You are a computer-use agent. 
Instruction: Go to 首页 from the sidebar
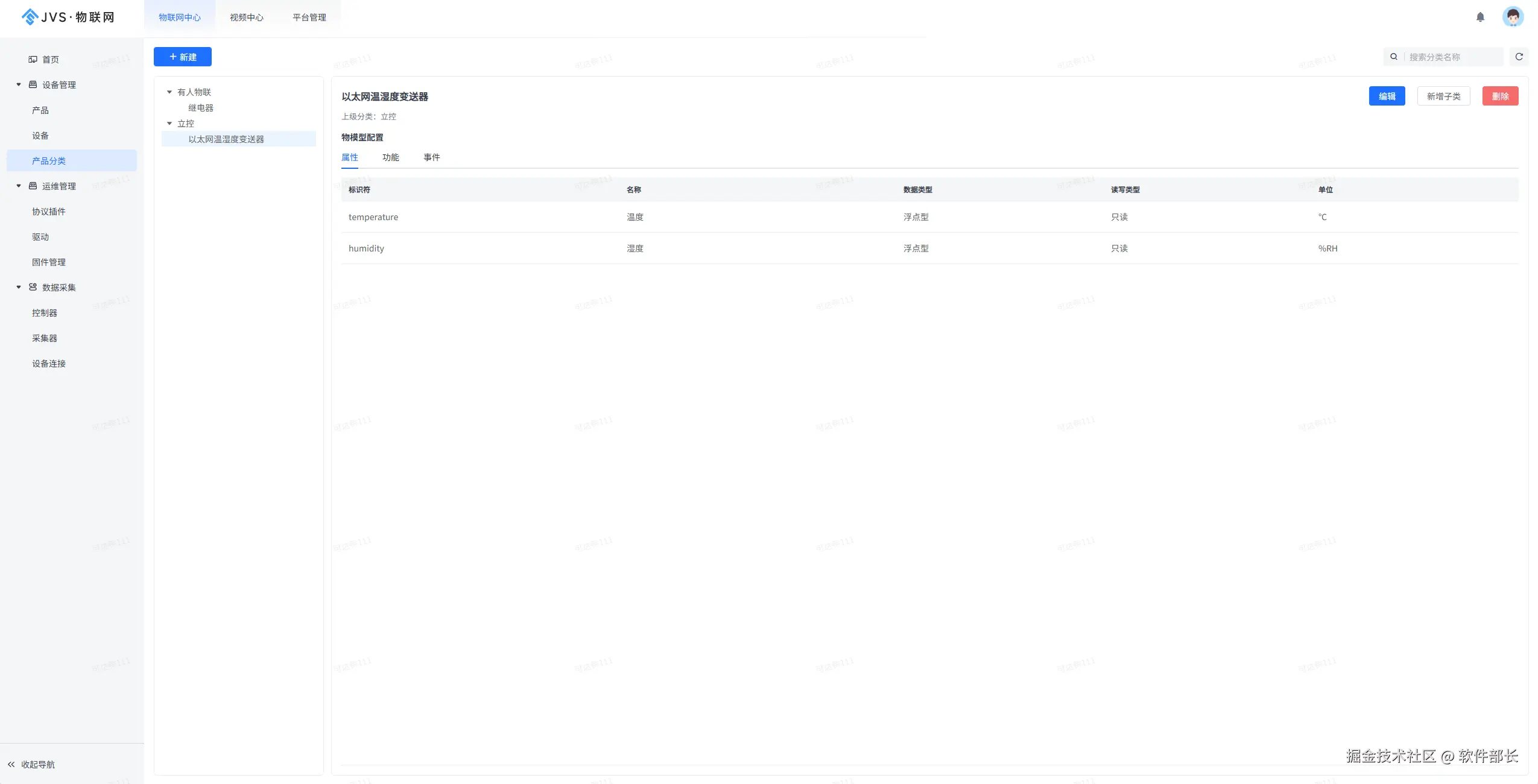point(50,59)
